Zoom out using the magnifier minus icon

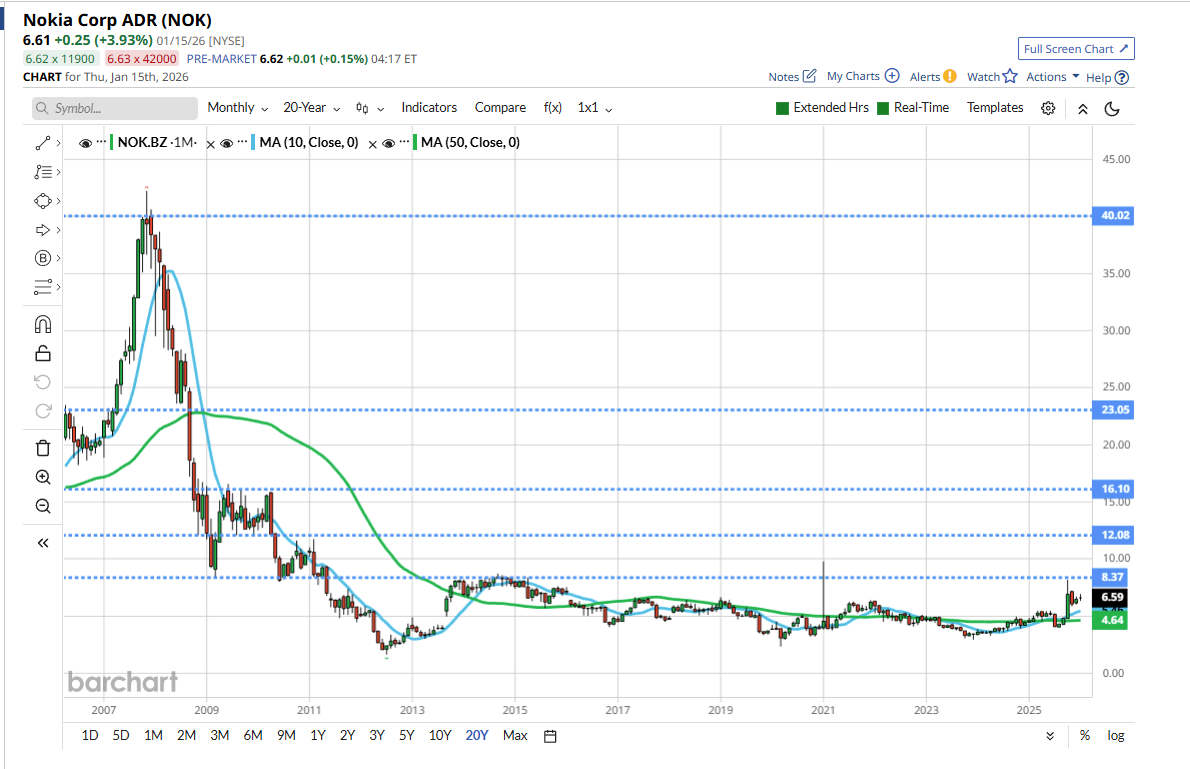point(42,506)
